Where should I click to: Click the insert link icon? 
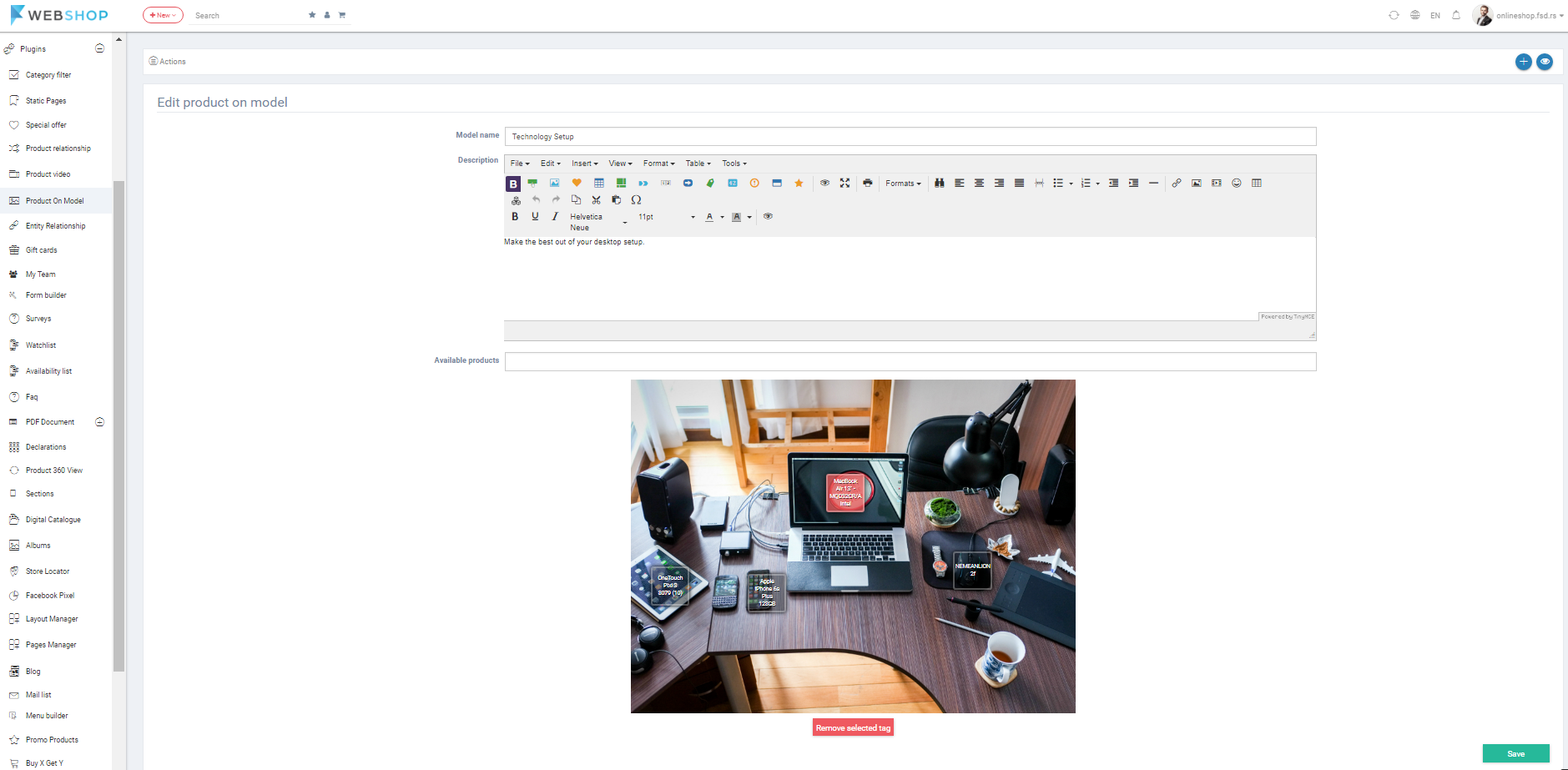tap(1177, 183)
